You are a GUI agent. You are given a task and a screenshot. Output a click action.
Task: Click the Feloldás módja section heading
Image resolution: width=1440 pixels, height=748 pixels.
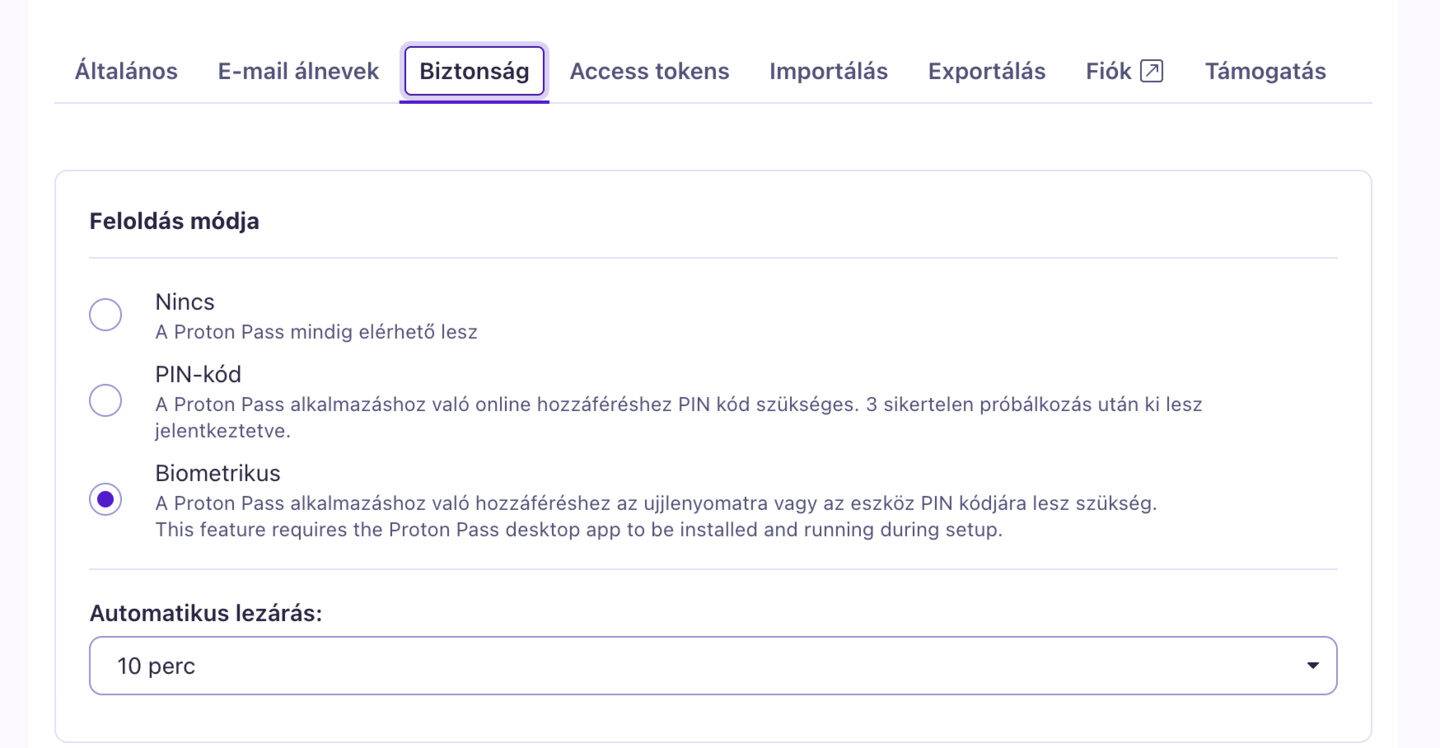[174, 221]
